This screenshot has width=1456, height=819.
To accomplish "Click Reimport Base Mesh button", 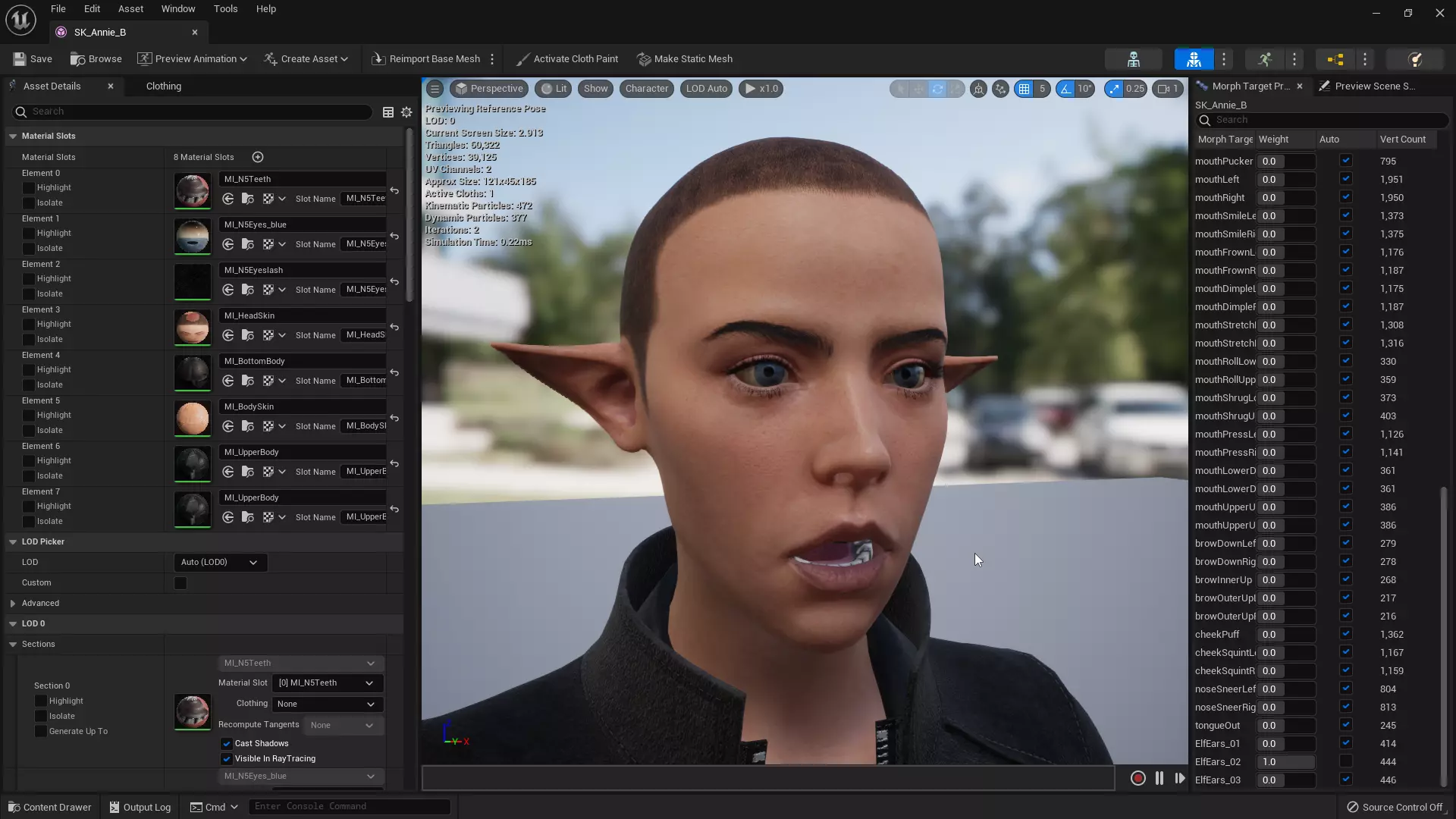I will click(x=426, y=59).
